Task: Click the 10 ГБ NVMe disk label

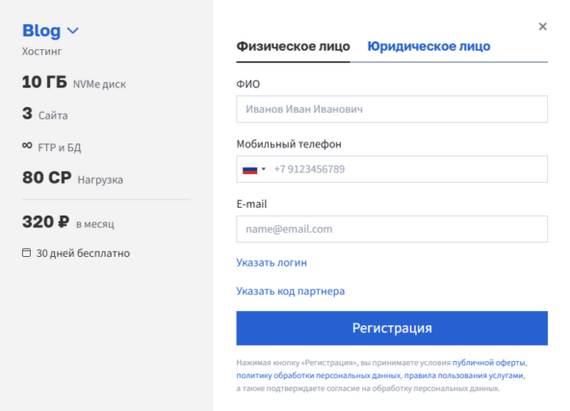Action: click(74, 82)
